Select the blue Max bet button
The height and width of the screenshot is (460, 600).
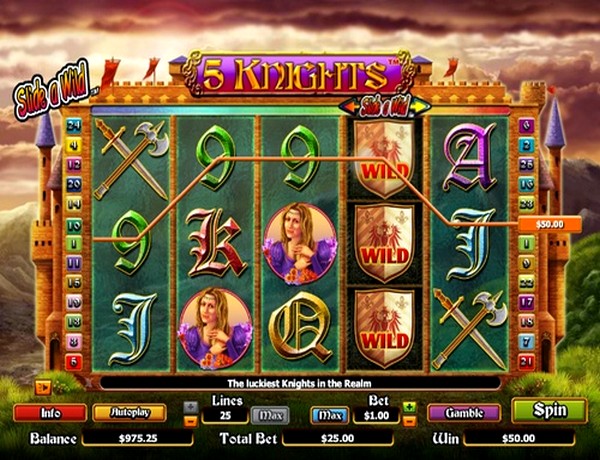coord(329,415)
